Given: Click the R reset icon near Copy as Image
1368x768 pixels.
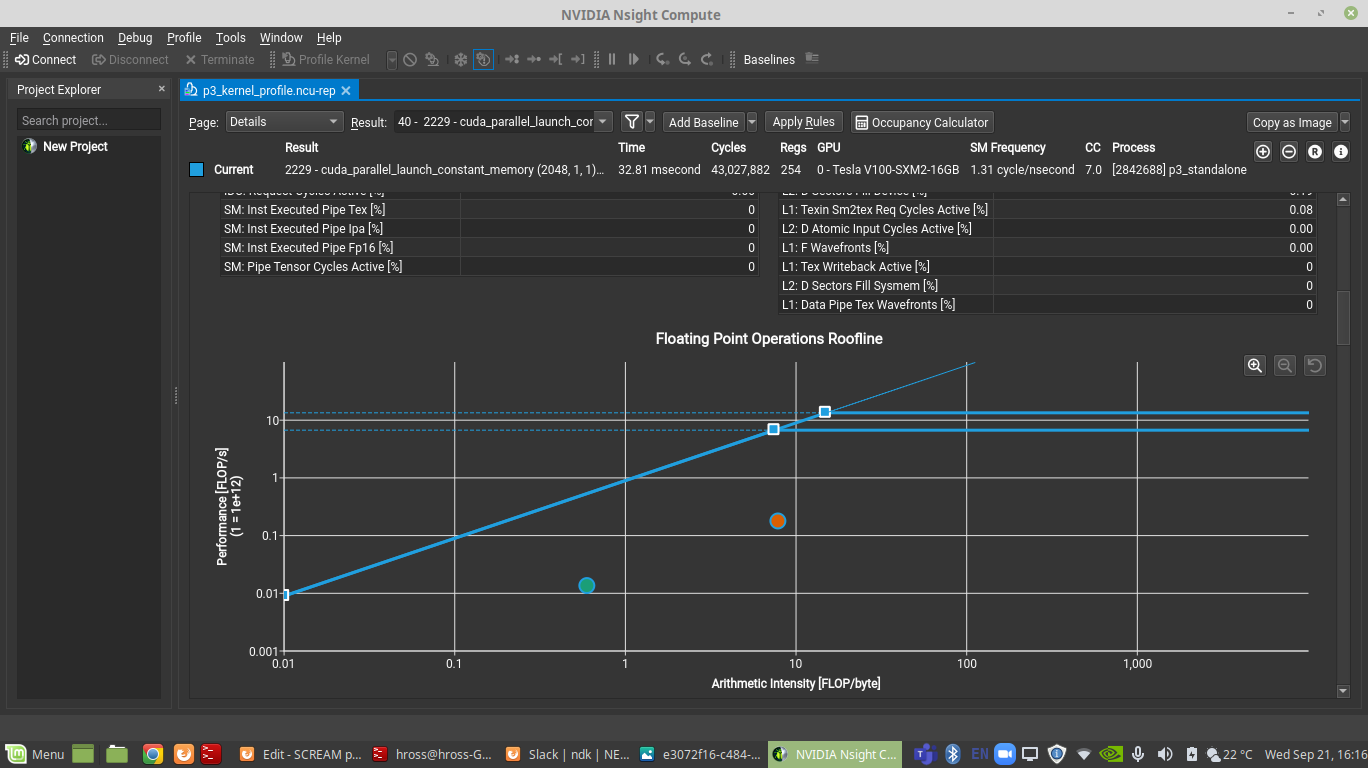Looking at the screenshot, I should click(1314, 151).
